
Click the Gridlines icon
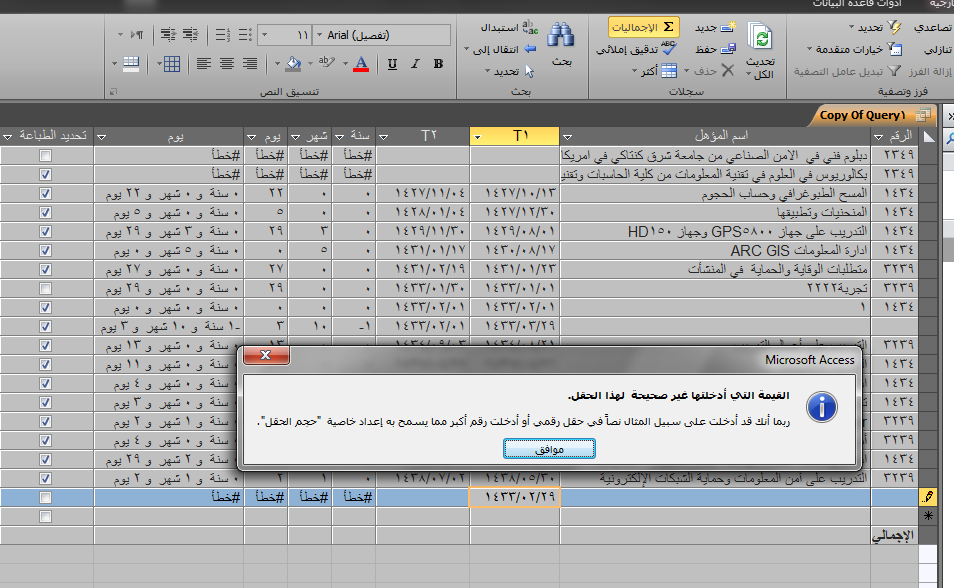click(172, 63)
